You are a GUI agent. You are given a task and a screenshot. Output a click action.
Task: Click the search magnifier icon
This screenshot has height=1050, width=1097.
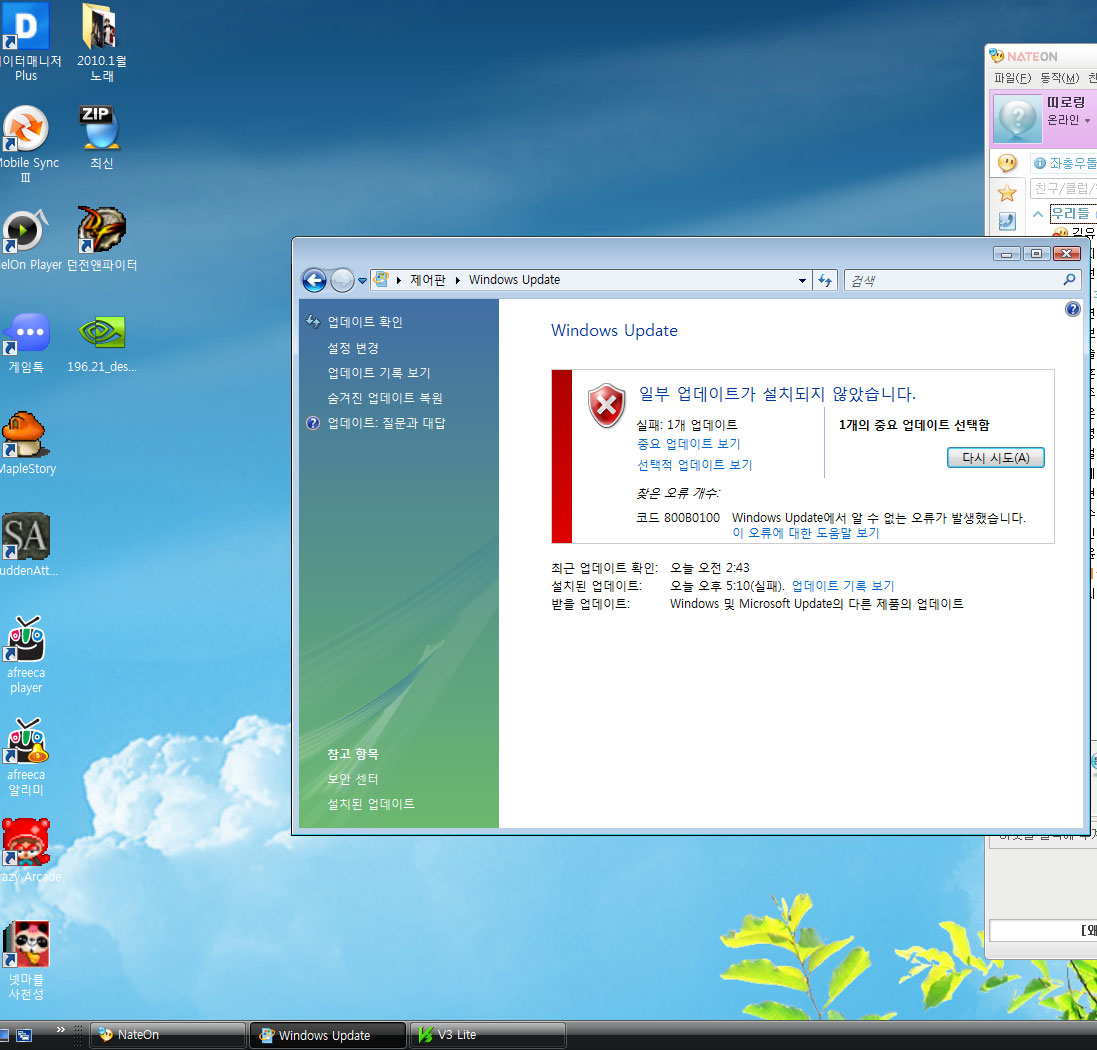[1069, 280]
